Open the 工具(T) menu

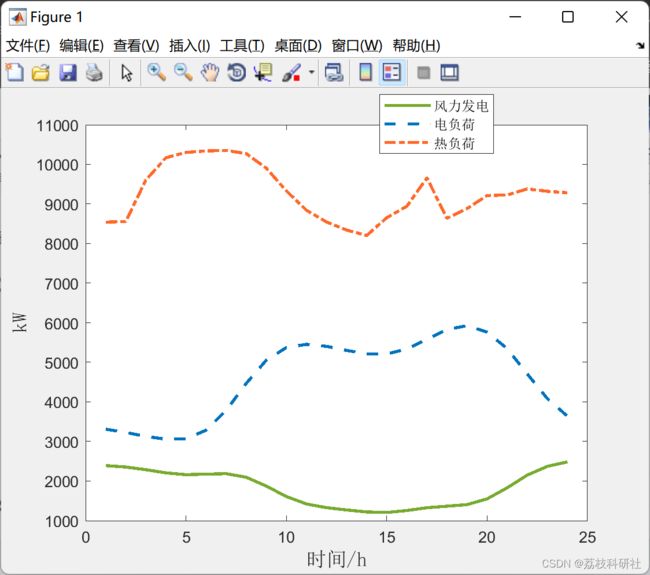tap(242, 45)
